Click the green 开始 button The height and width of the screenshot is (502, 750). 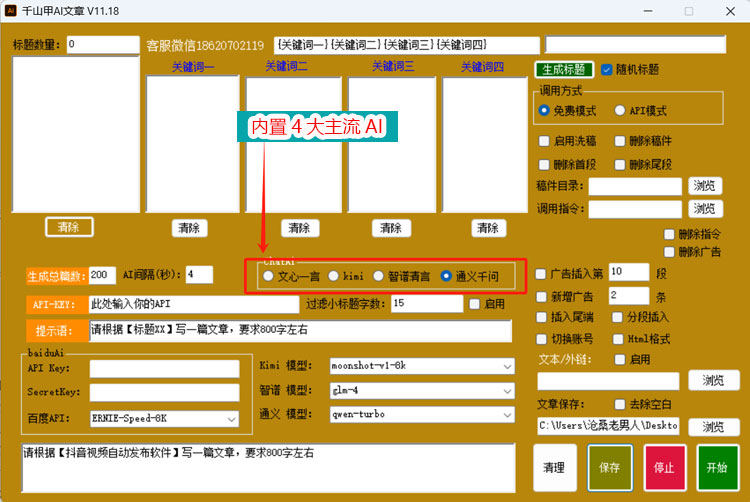(717, 467)
